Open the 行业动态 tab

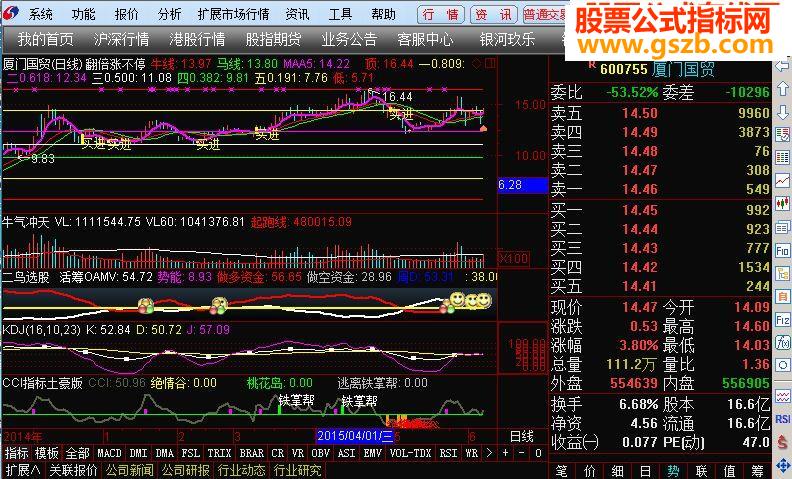pos(241,470)
